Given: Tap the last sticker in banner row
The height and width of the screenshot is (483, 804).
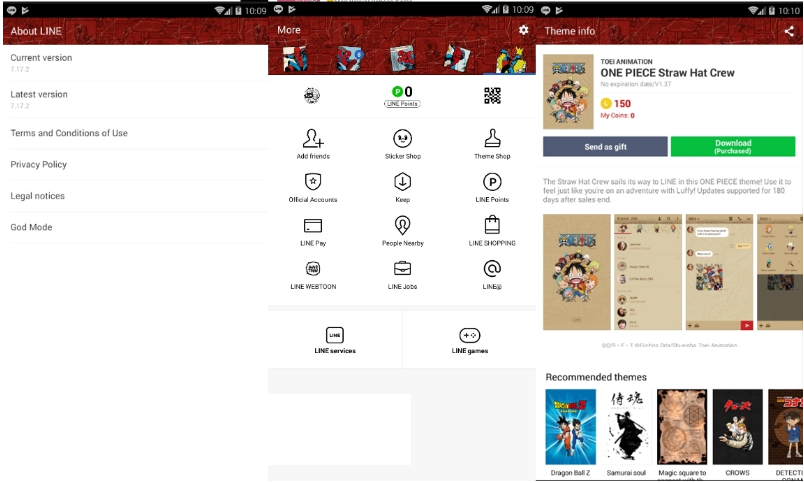Looking at the screenshot, I should [x=511, y=59].
